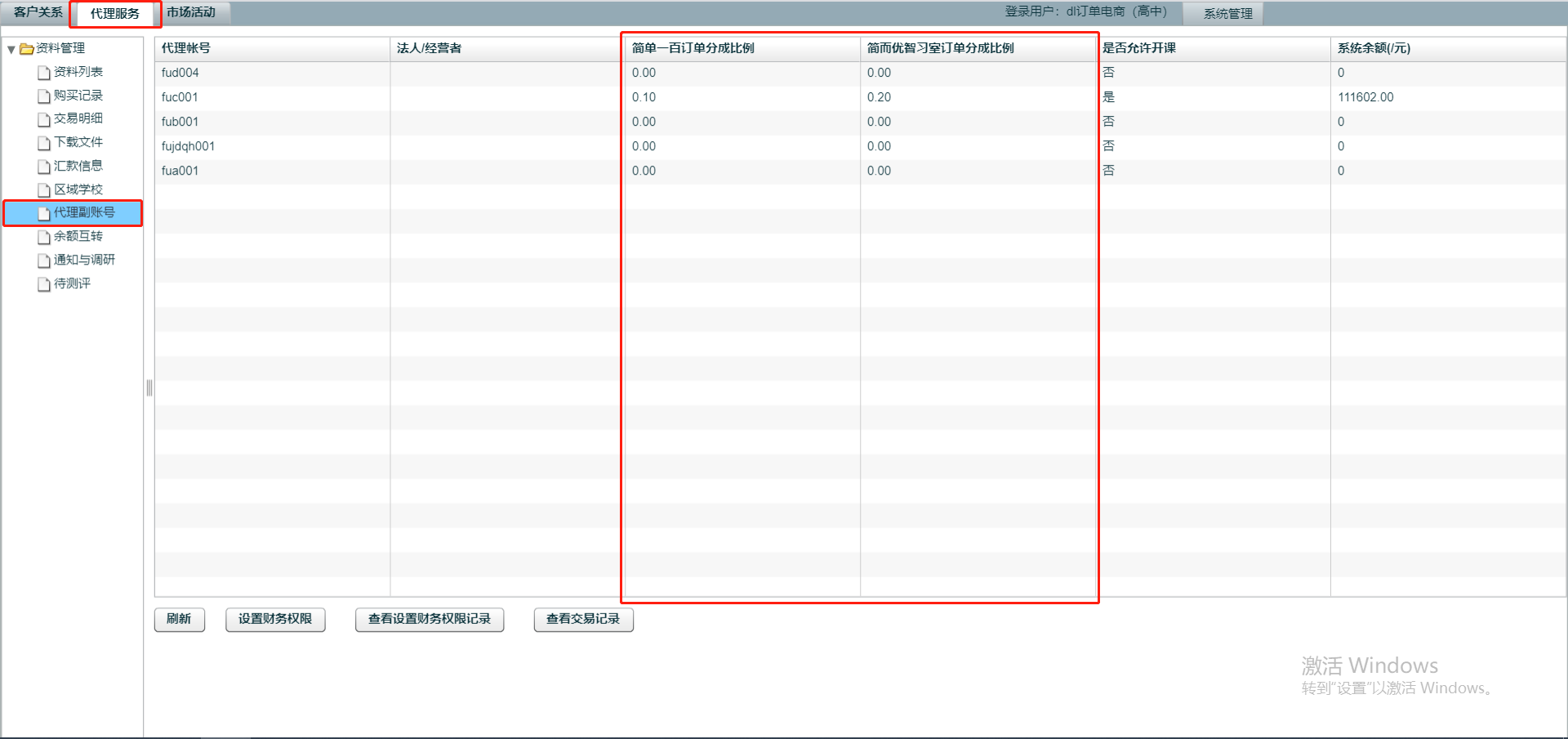The image size is (1568, 739).
Task: Click the 区域学校 page icon
Action: click(x=44, y=190)
